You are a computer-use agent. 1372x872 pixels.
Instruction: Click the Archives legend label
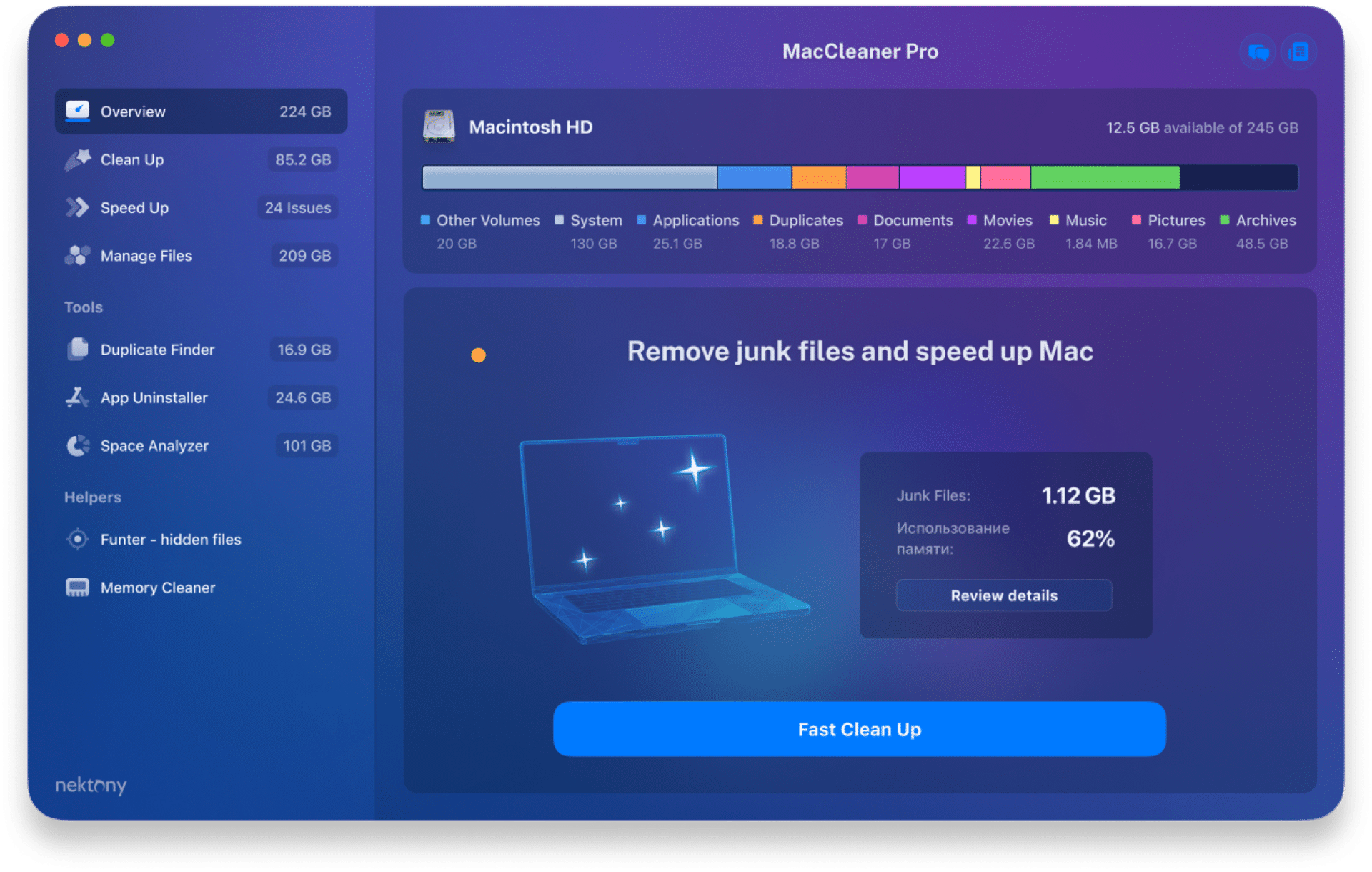1266,220
